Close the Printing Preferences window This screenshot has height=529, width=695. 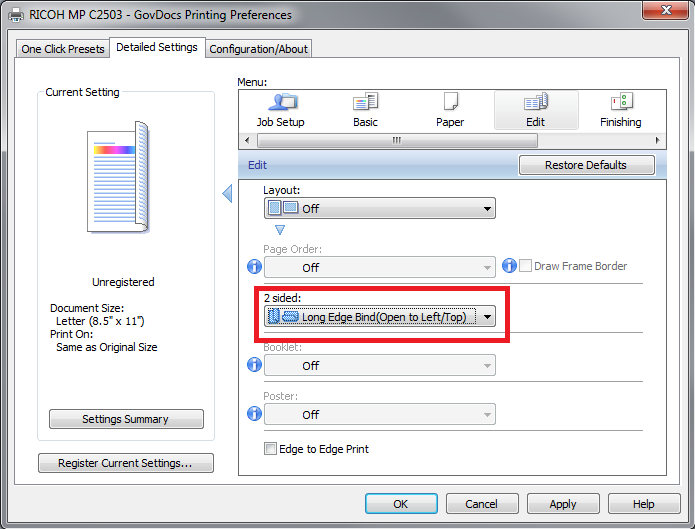[666, 10]
